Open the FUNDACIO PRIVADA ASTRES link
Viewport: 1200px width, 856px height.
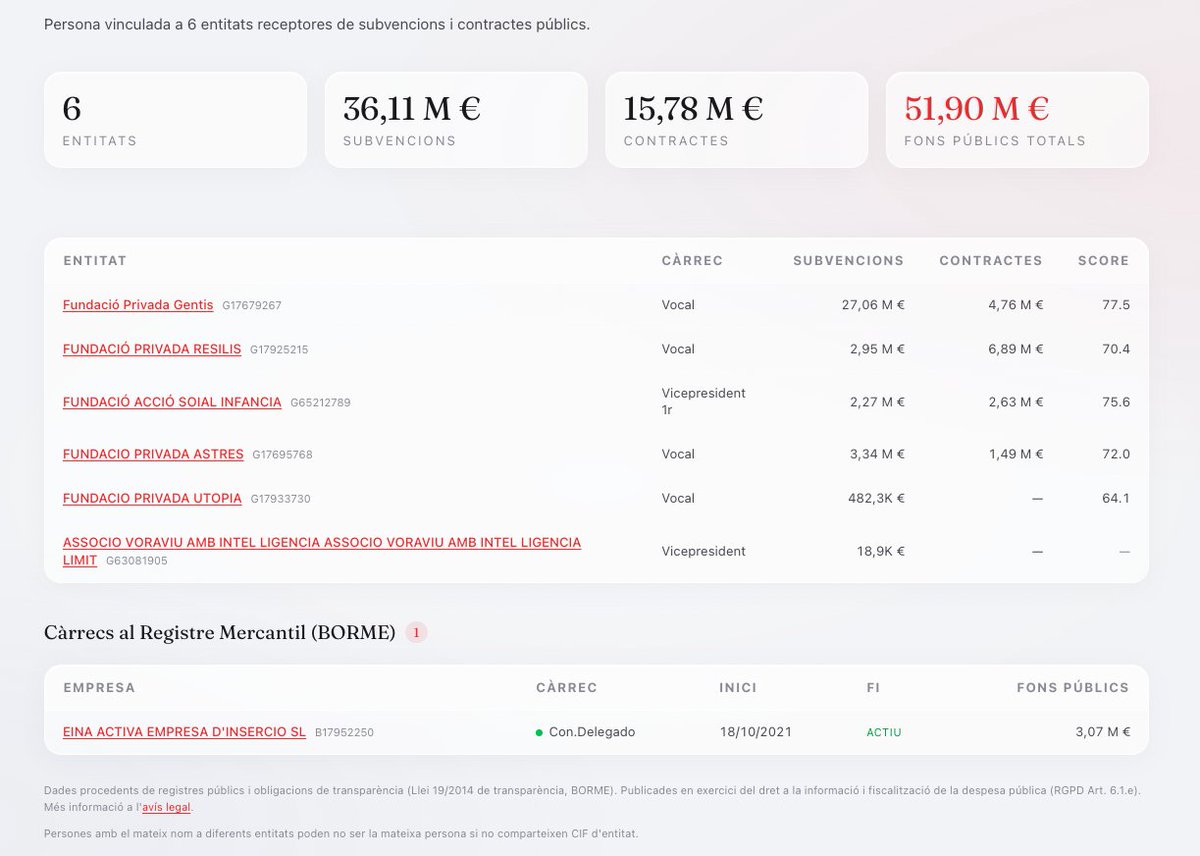[x=153, y=454]
